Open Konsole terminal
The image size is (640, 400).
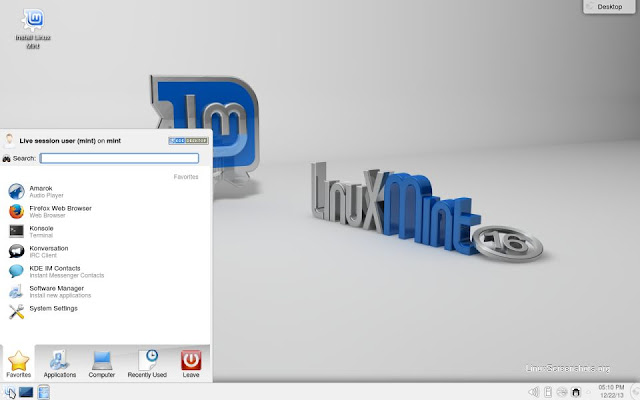(x=103, y=231)
